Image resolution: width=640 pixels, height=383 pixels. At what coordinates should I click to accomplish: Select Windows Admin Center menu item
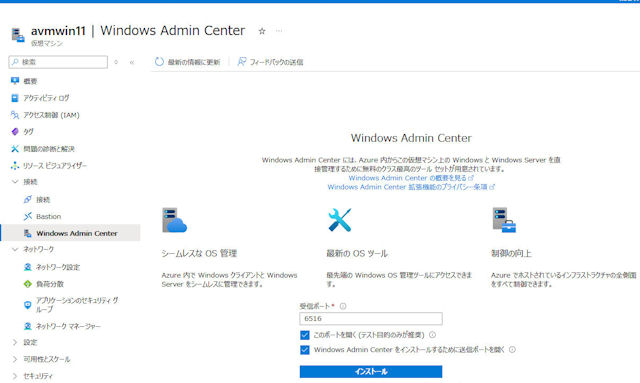pos(71,233)
